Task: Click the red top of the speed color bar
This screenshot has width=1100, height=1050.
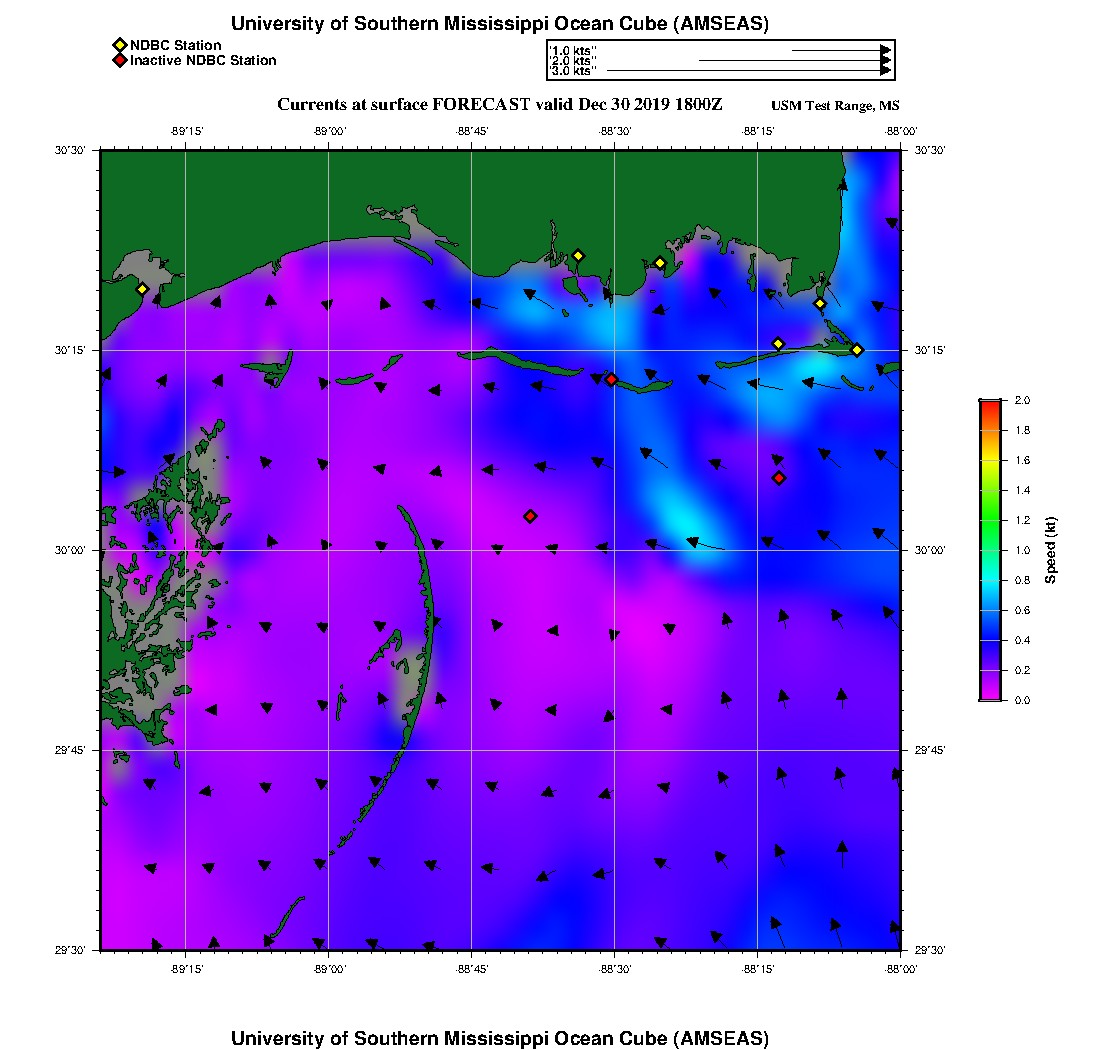Action: tap(991, 405)
